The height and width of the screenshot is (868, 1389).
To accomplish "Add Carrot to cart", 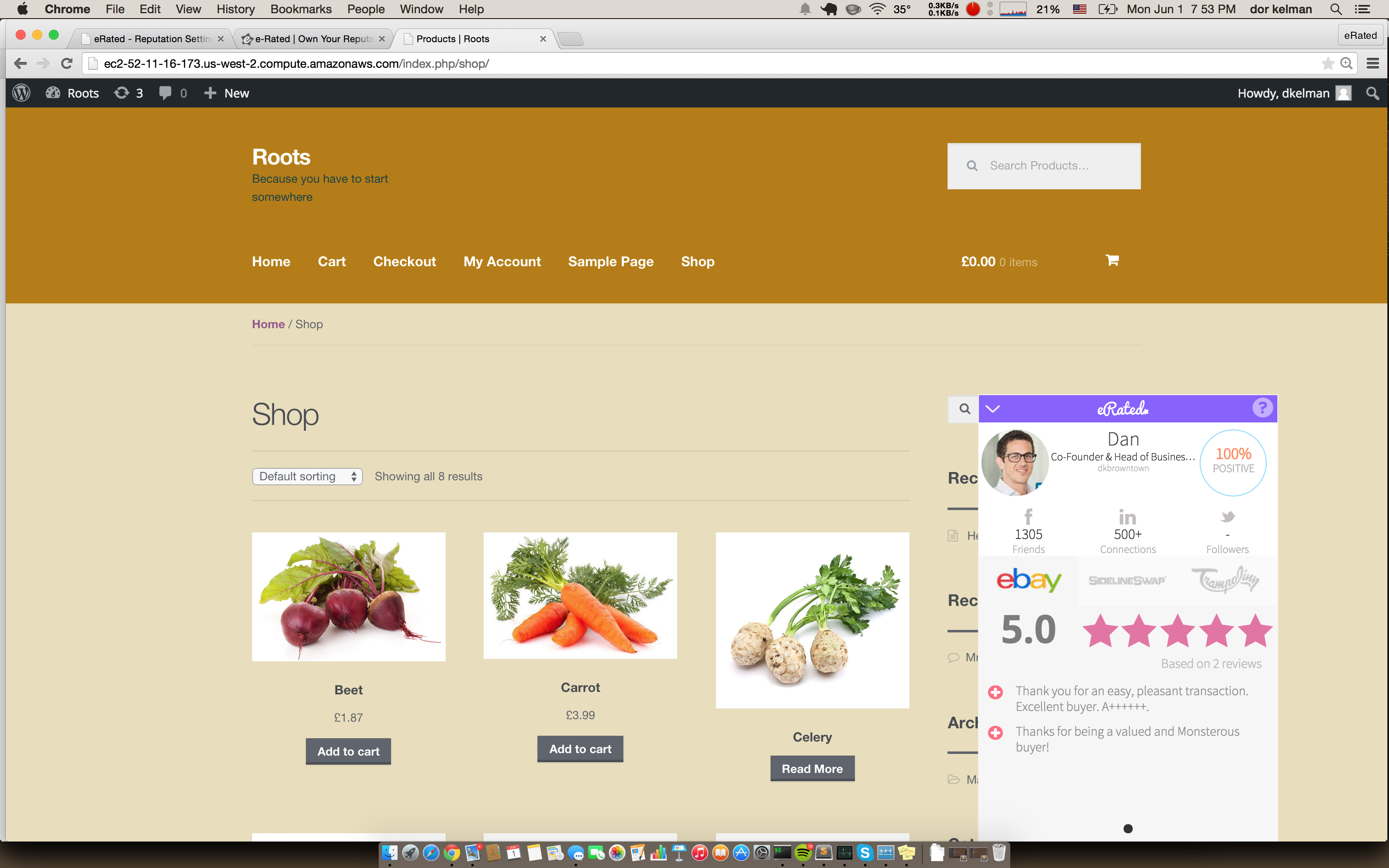I will click(580, 749).
